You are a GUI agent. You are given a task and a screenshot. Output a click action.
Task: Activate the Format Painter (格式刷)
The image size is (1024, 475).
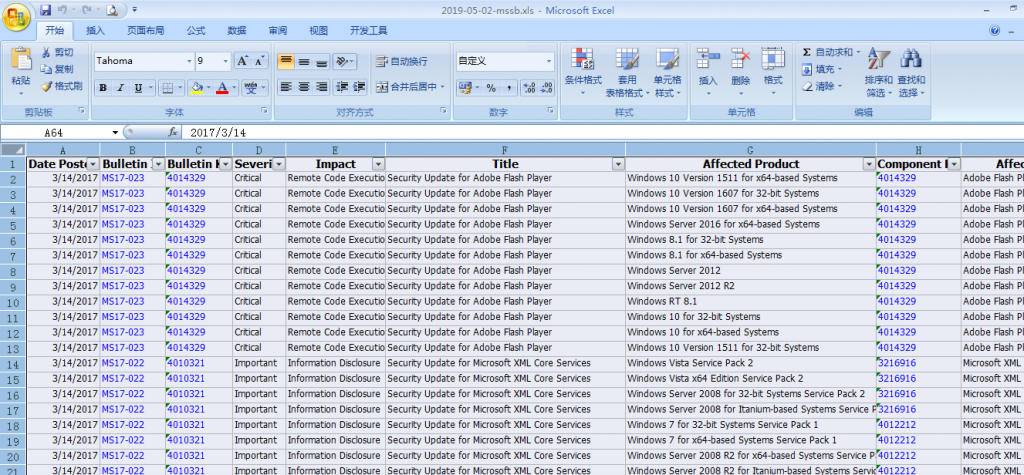click(61, 86)
